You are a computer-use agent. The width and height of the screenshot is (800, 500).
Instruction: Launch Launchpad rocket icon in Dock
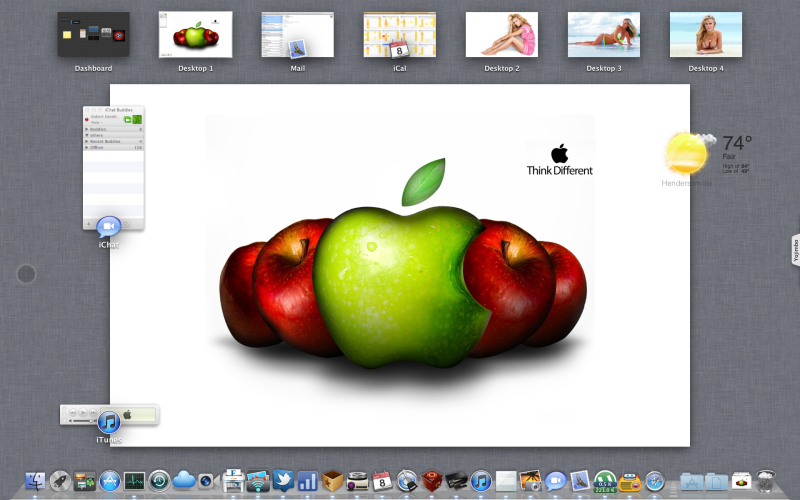60,481
